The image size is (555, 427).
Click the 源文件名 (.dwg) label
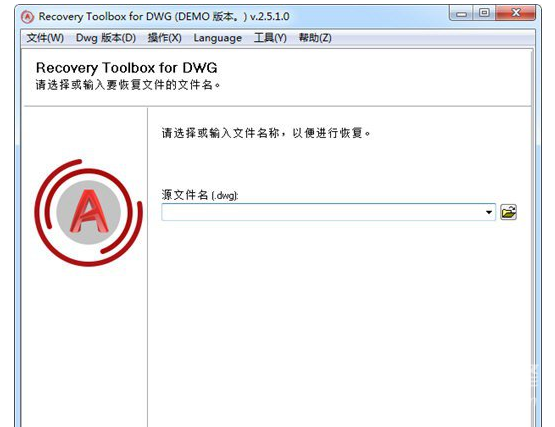200,195
